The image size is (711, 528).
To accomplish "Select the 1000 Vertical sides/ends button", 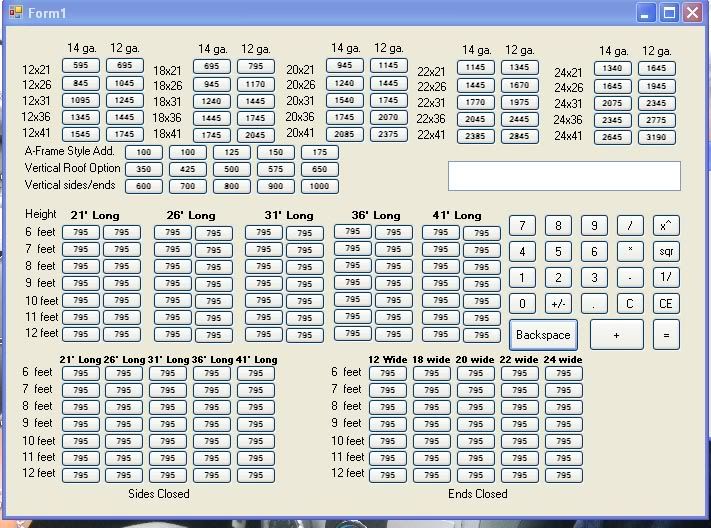I will click(319, 186).
